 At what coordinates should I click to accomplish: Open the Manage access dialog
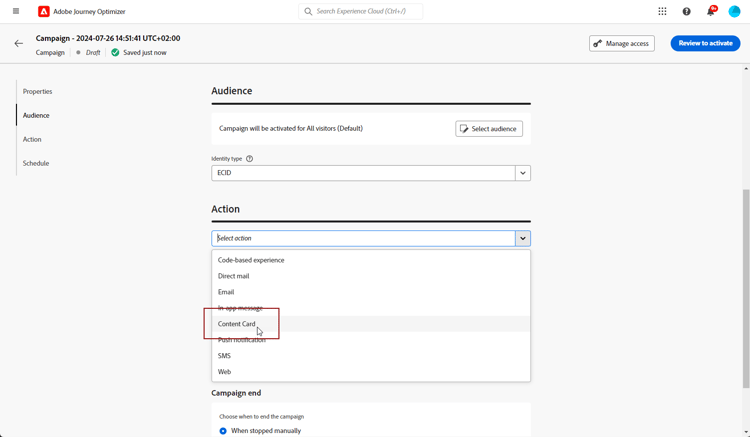click(x=621, y=43)
